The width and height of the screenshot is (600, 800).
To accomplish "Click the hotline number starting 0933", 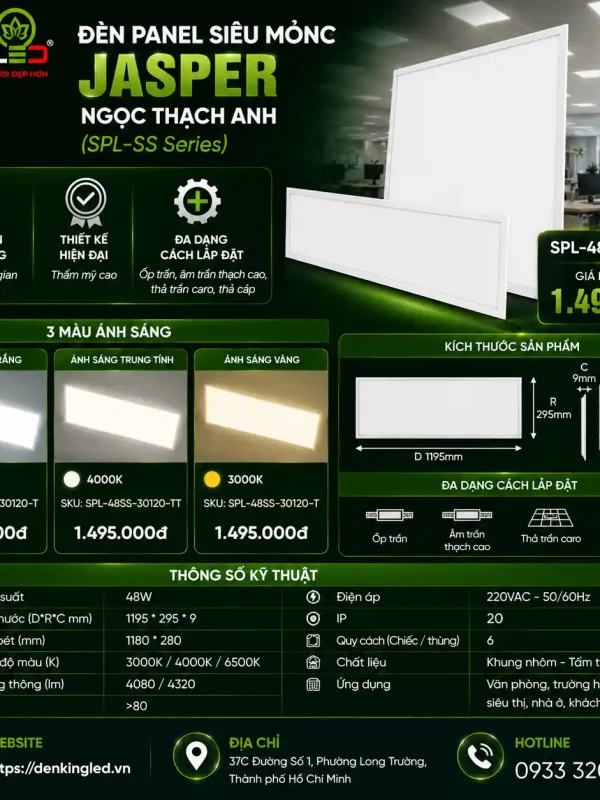I will tap(557, 770).
